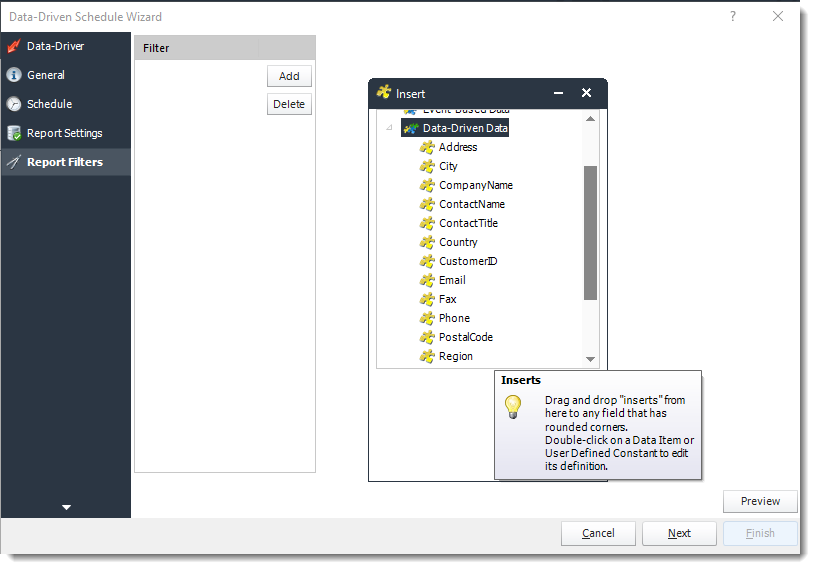Proceed with the Next button
815x569 pixels.
coord(679,533)
